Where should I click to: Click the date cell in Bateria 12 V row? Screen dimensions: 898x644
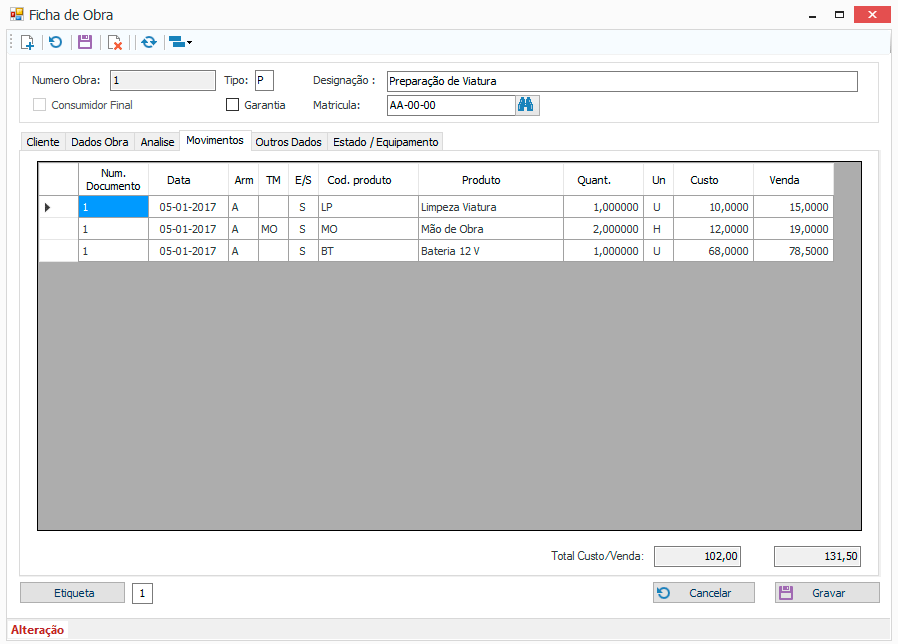(188, 251)
